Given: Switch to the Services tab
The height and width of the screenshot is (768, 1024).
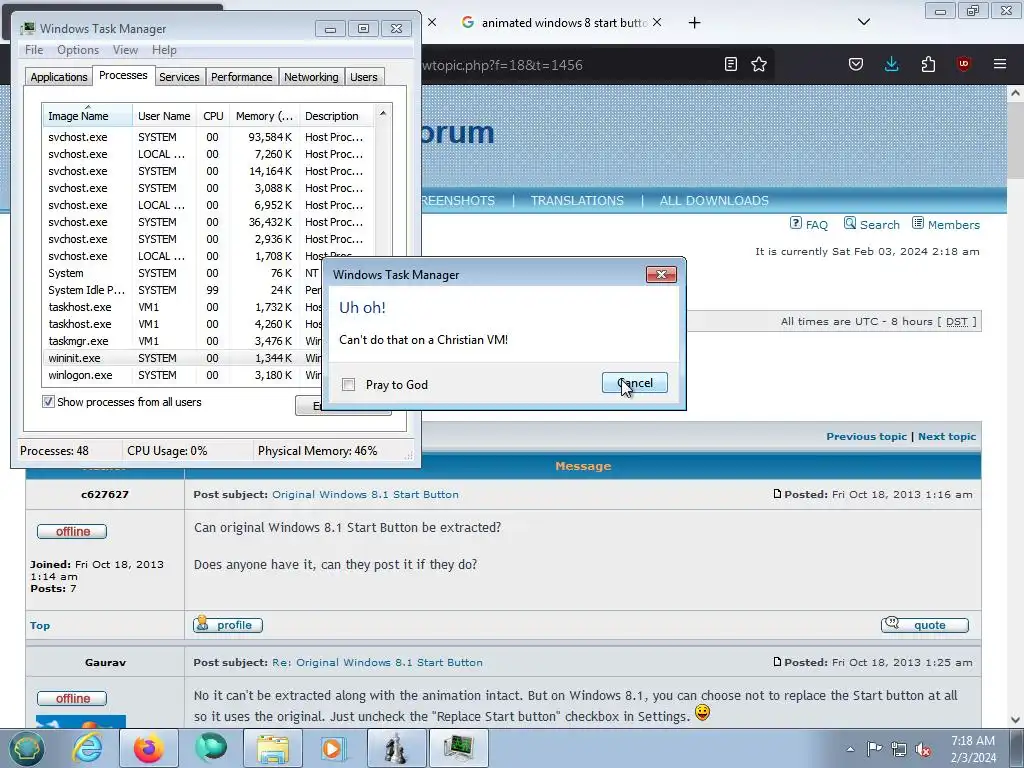Looking at the screenshot, I should pyautogui.click(x=179, y=77).
